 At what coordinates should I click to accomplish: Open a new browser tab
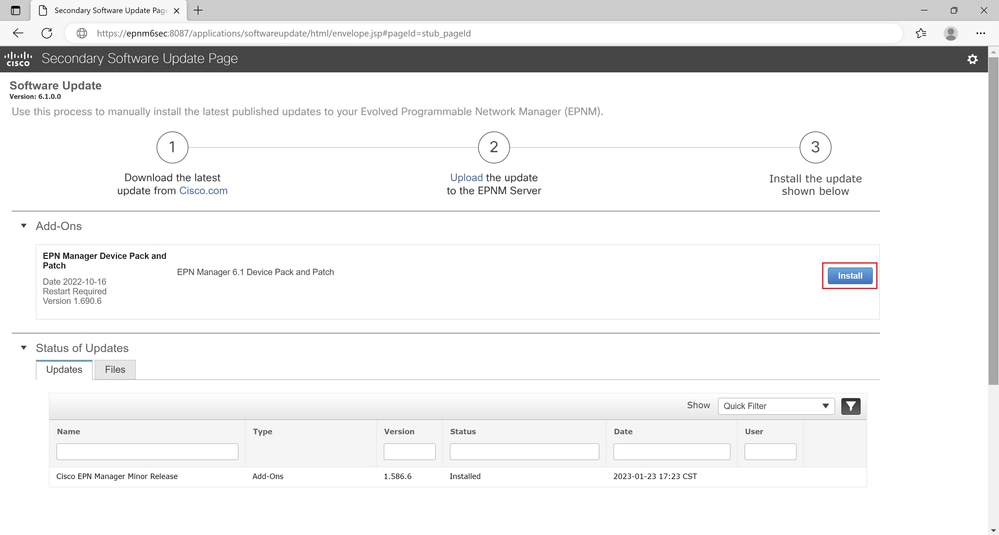(x=198, y=10)
